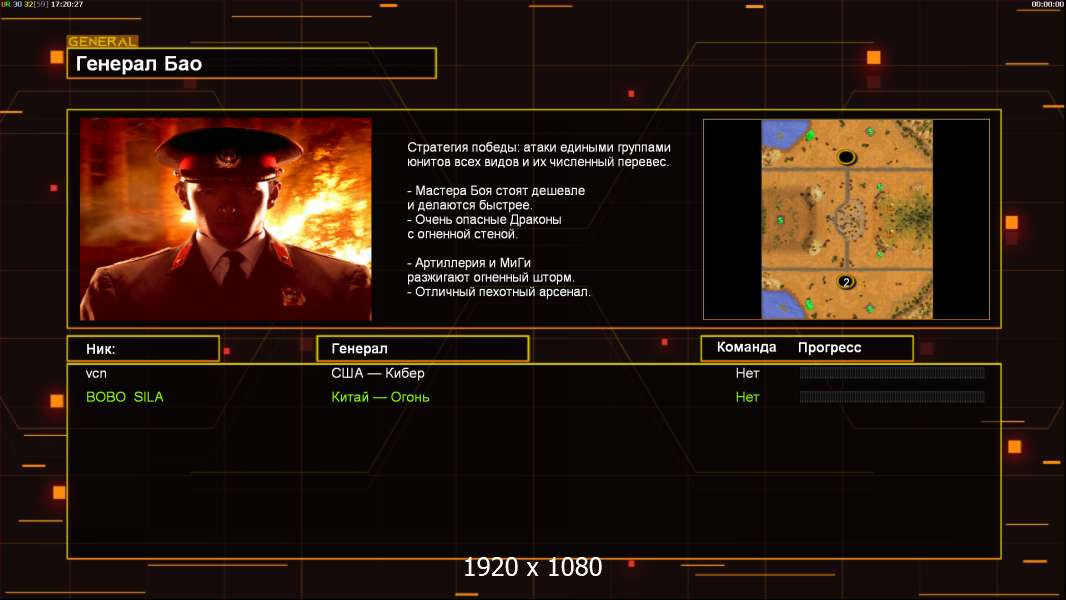Click the Команда column header

tap(746, 347)
